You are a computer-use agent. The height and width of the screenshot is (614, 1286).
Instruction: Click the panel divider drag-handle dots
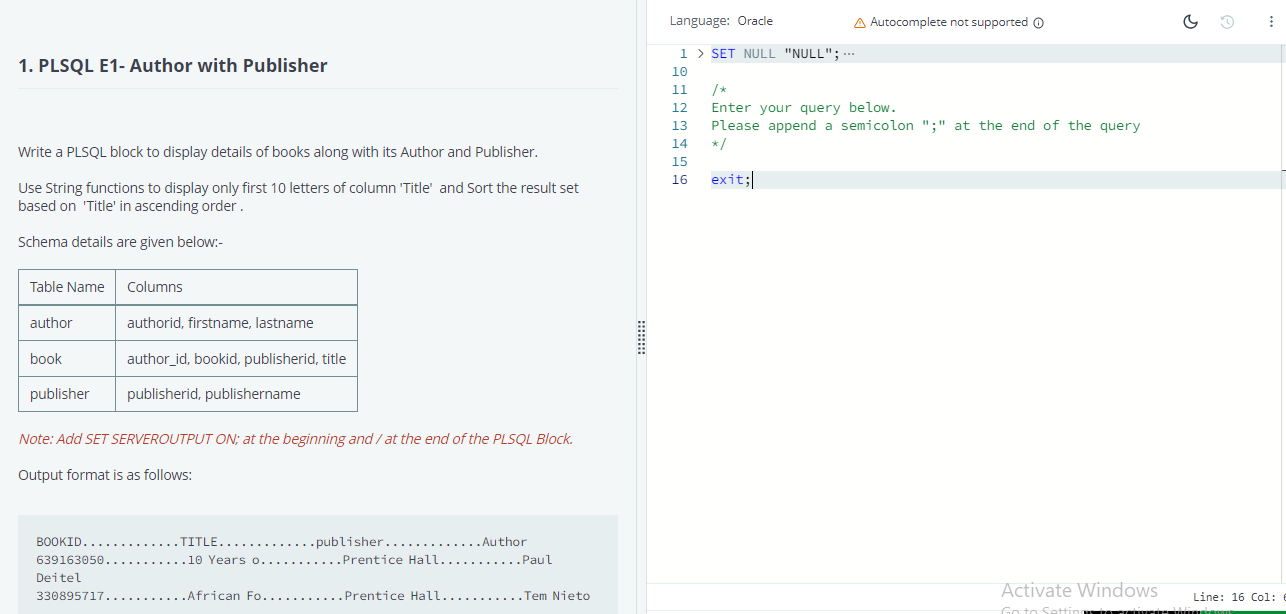pyautogui.click(x=641, y=338)
